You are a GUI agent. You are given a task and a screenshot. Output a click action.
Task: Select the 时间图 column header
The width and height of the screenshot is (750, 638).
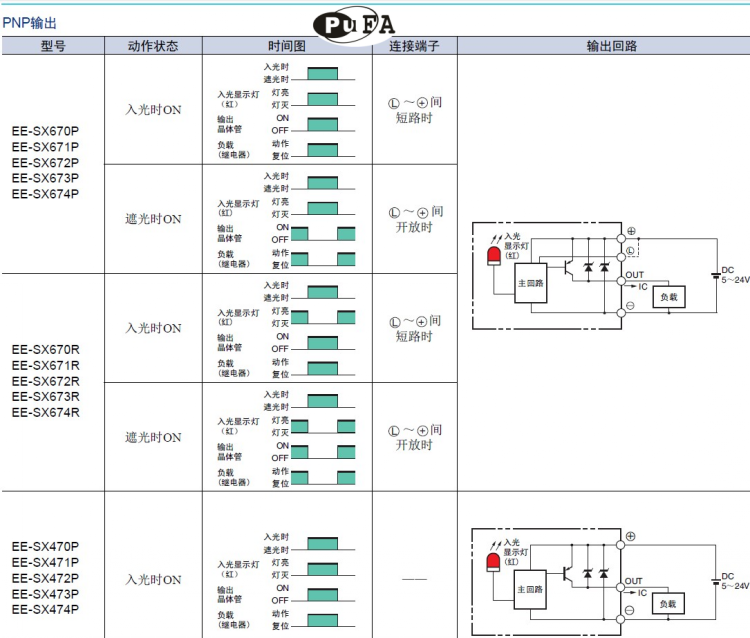[x=287, y=46]
